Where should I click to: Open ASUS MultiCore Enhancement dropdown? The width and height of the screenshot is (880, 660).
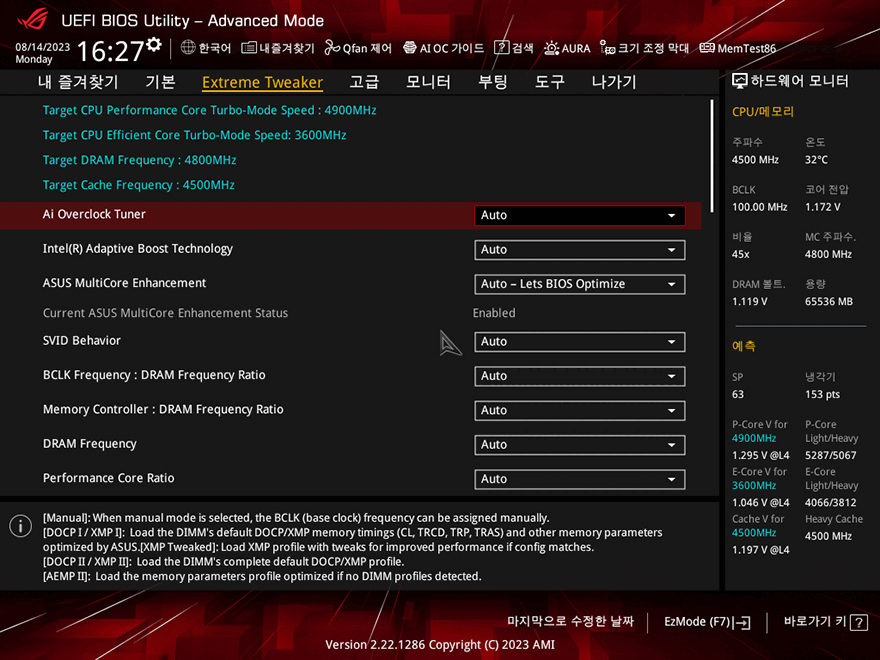pyautogui.click(x=580, y=284)
